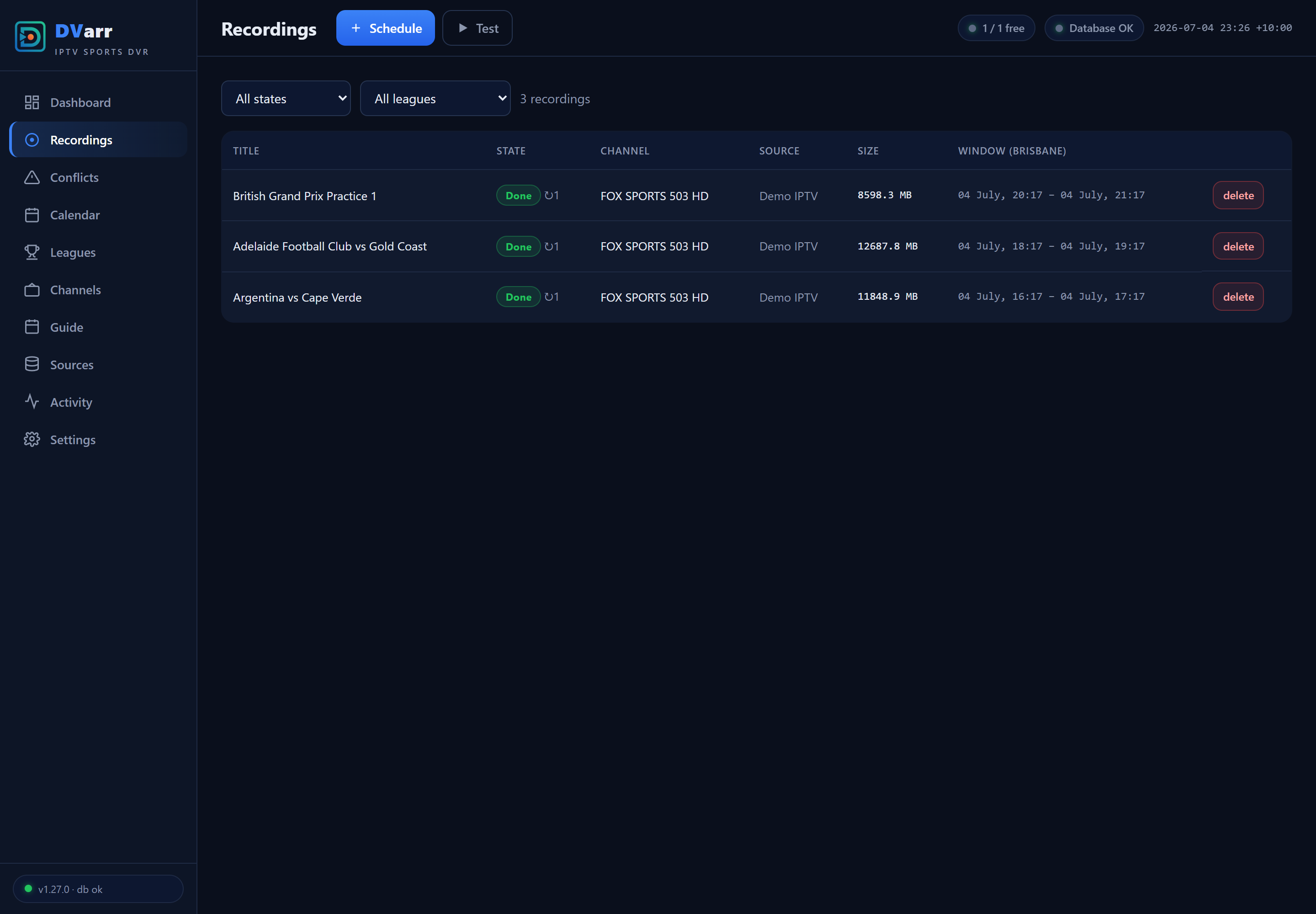The height and width of the screenshot is (914, 1316).
Task: Click the DVarr logo icon
Action: pyautogui.click(x=30, y=37)
